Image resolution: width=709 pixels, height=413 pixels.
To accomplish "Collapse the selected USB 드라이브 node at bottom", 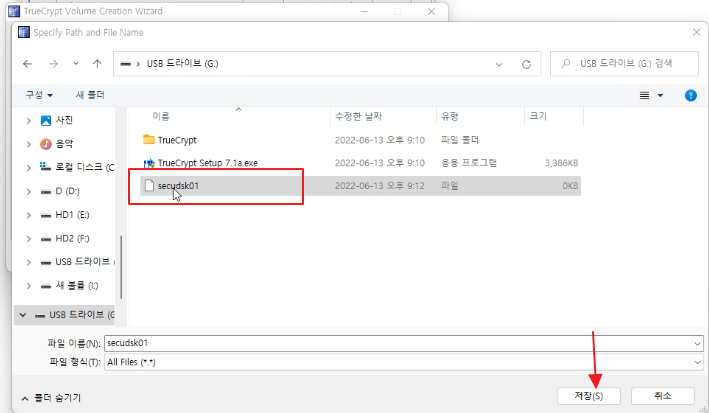I will click(23, 315).
